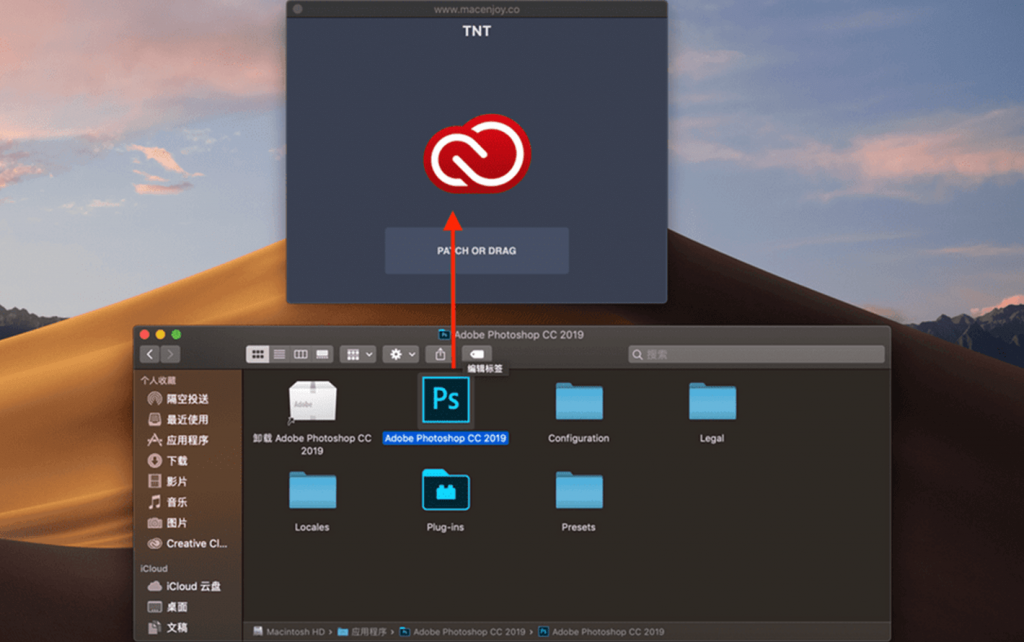Click the PATCH OR DRAG button
The width and height of the screenshot is (1024, 642).
477,251
